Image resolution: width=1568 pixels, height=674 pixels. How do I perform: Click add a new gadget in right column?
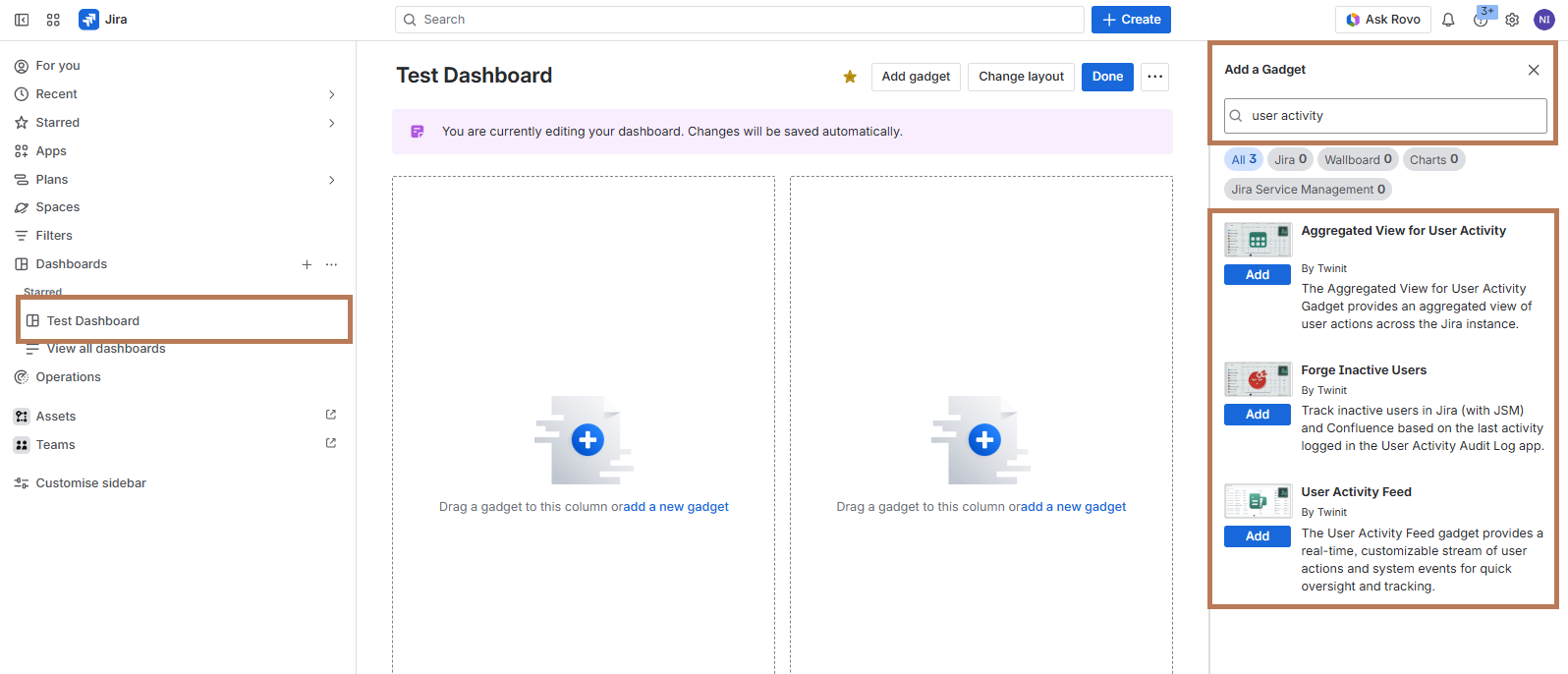[x=1074, y=507]
